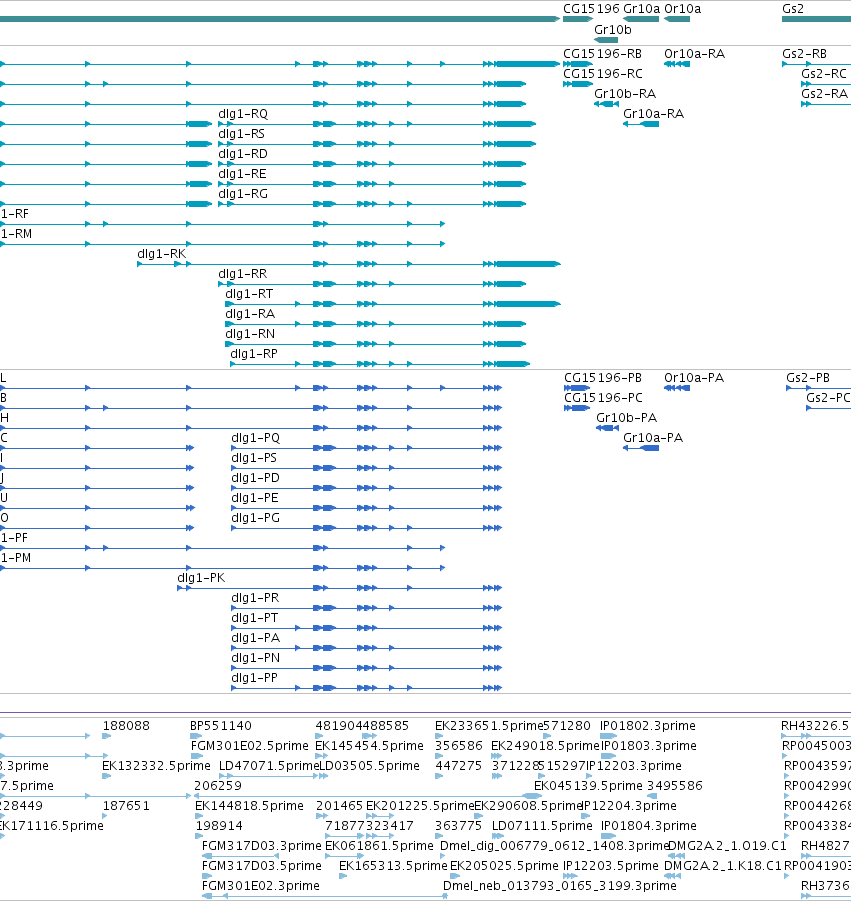Open EST FGM301E02.5prime

point(249,745)
